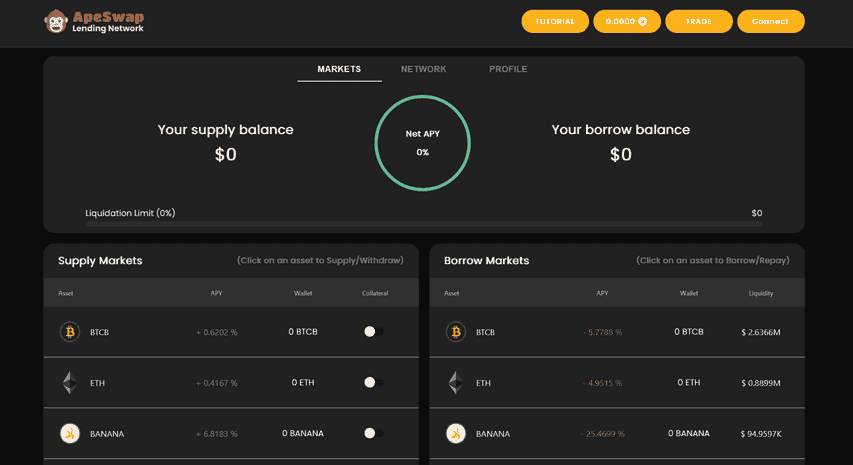The image size is (853, 465).
Task: Select ETH asset name in Supply Markets
Action: point(97,383)
